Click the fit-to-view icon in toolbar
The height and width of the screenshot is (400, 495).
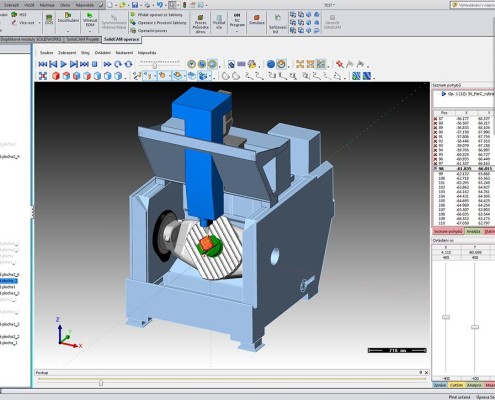pyautogui.click(x=43, y=76)
